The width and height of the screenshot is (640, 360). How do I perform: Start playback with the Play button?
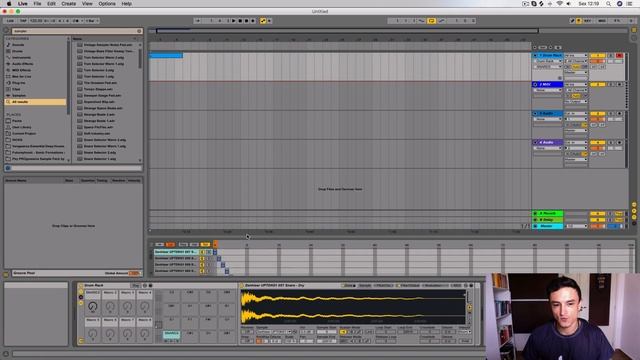[233, 21]
